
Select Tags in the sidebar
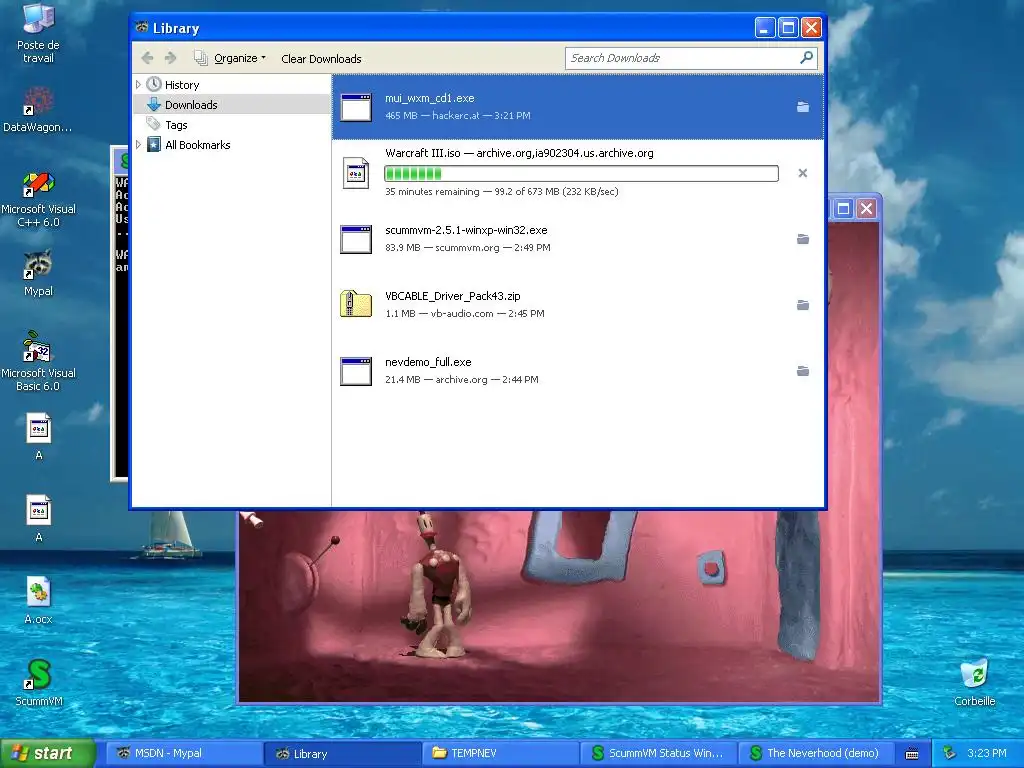[176, 125]
